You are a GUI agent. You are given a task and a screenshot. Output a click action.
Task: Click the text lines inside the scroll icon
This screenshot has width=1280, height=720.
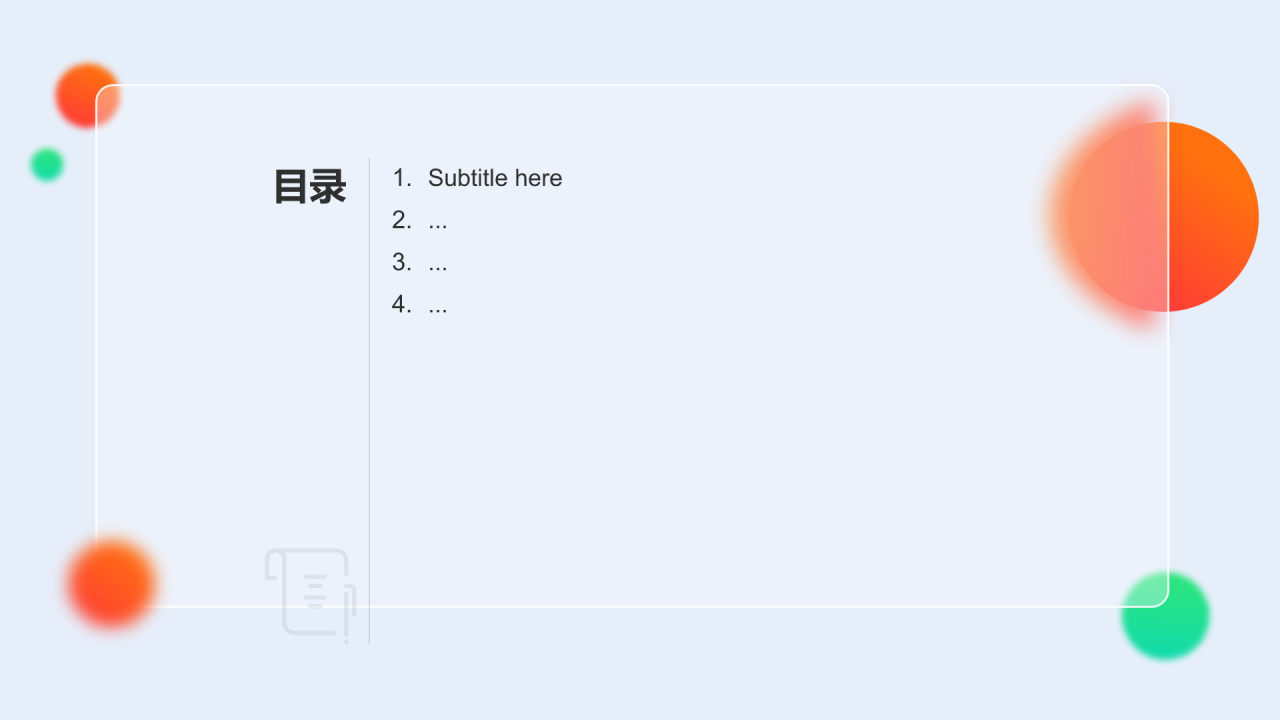tap(315, 590)
